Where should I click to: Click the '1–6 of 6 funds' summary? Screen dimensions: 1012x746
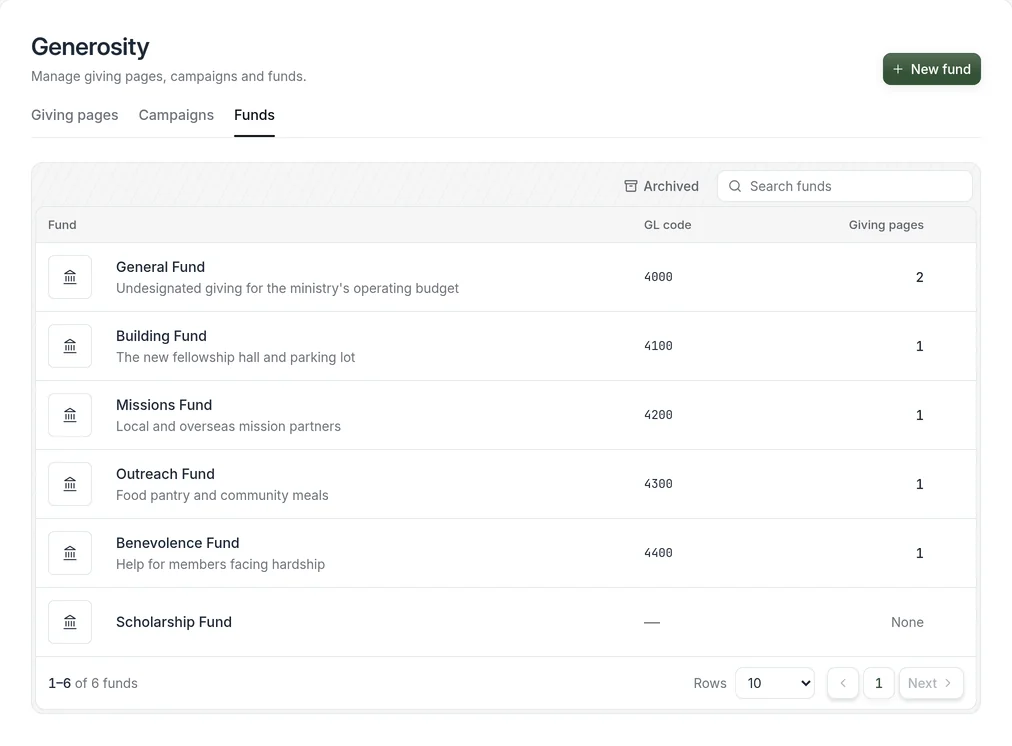(x=93, y=683)
